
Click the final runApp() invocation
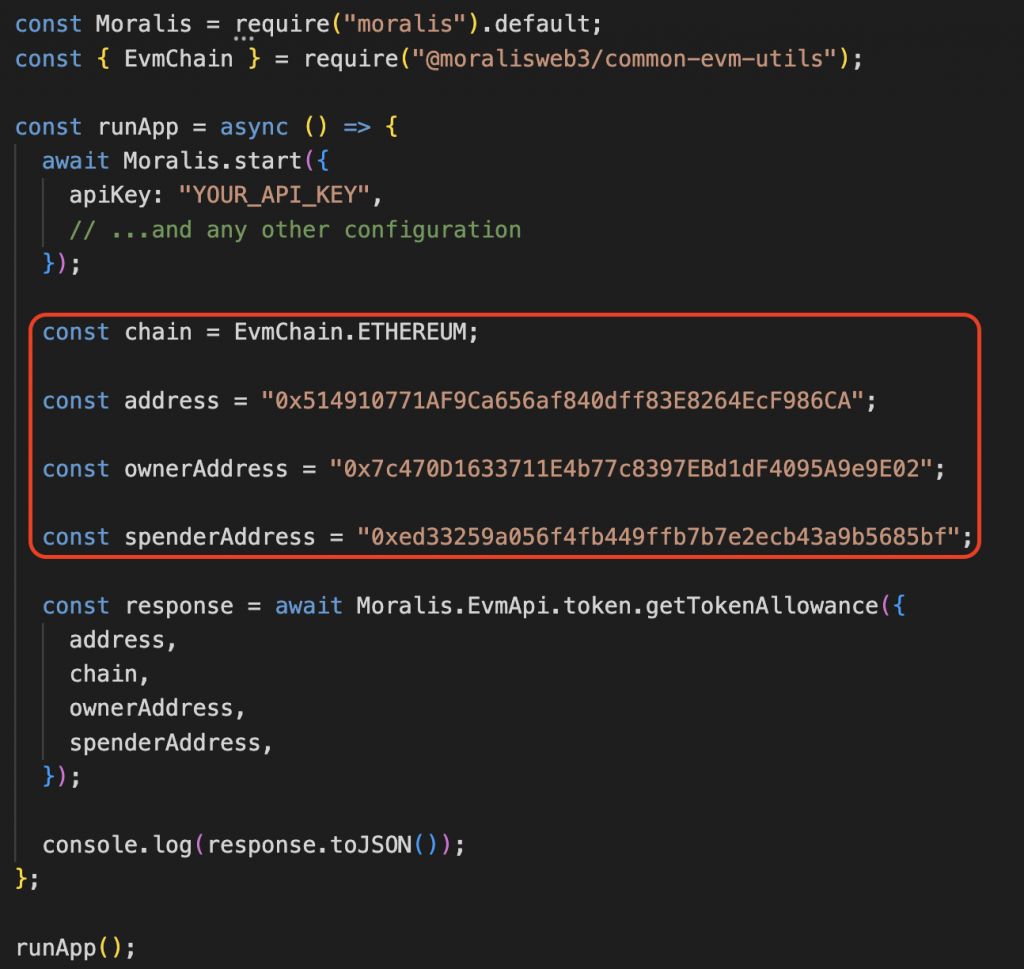point(75,947)
